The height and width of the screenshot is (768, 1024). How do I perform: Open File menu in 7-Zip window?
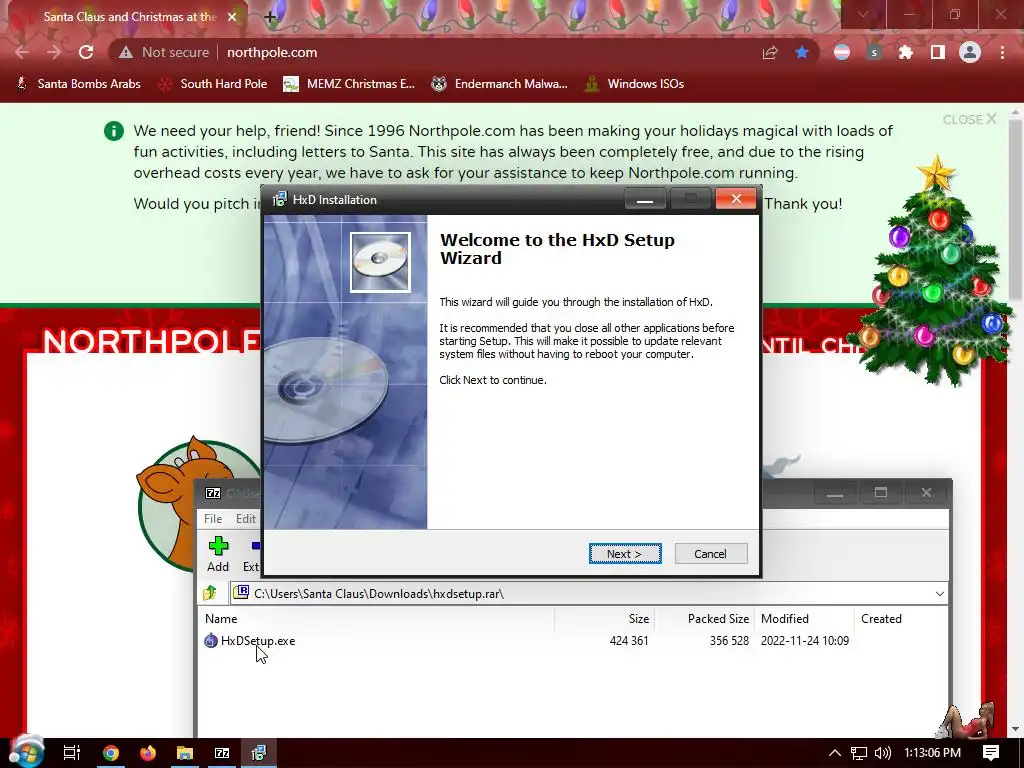(x=213, y=519)
